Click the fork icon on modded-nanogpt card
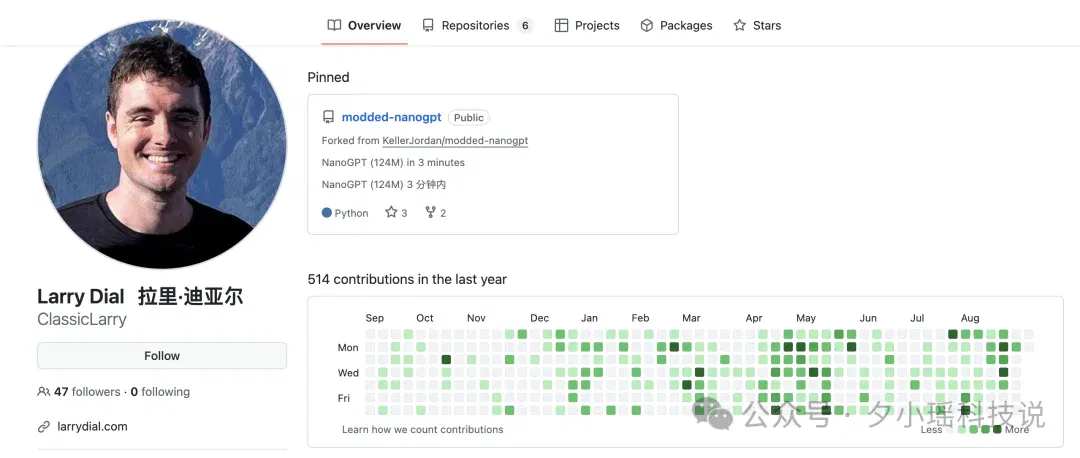 pos(430,212)
